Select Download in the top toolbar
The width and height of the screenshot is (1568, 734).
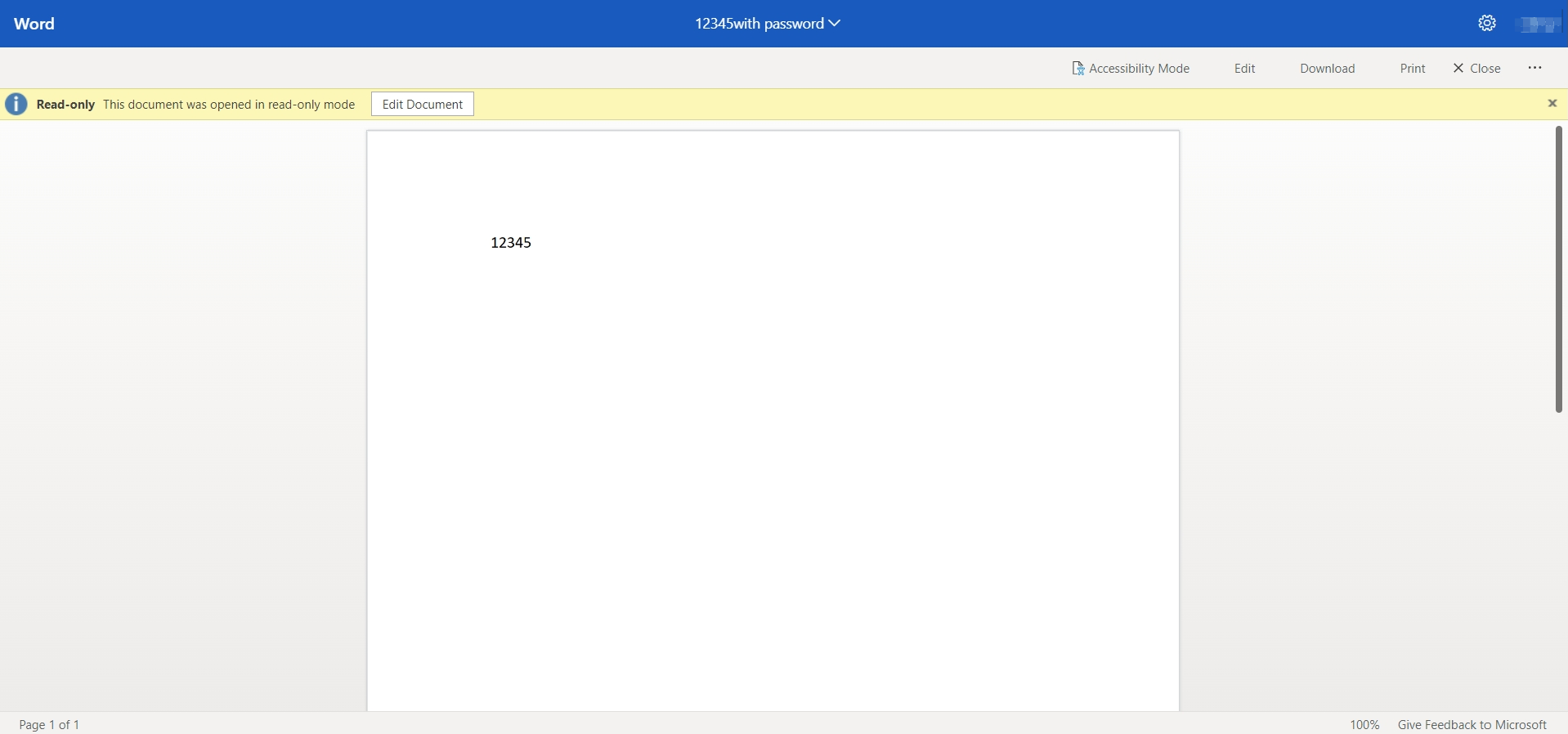1327,69
